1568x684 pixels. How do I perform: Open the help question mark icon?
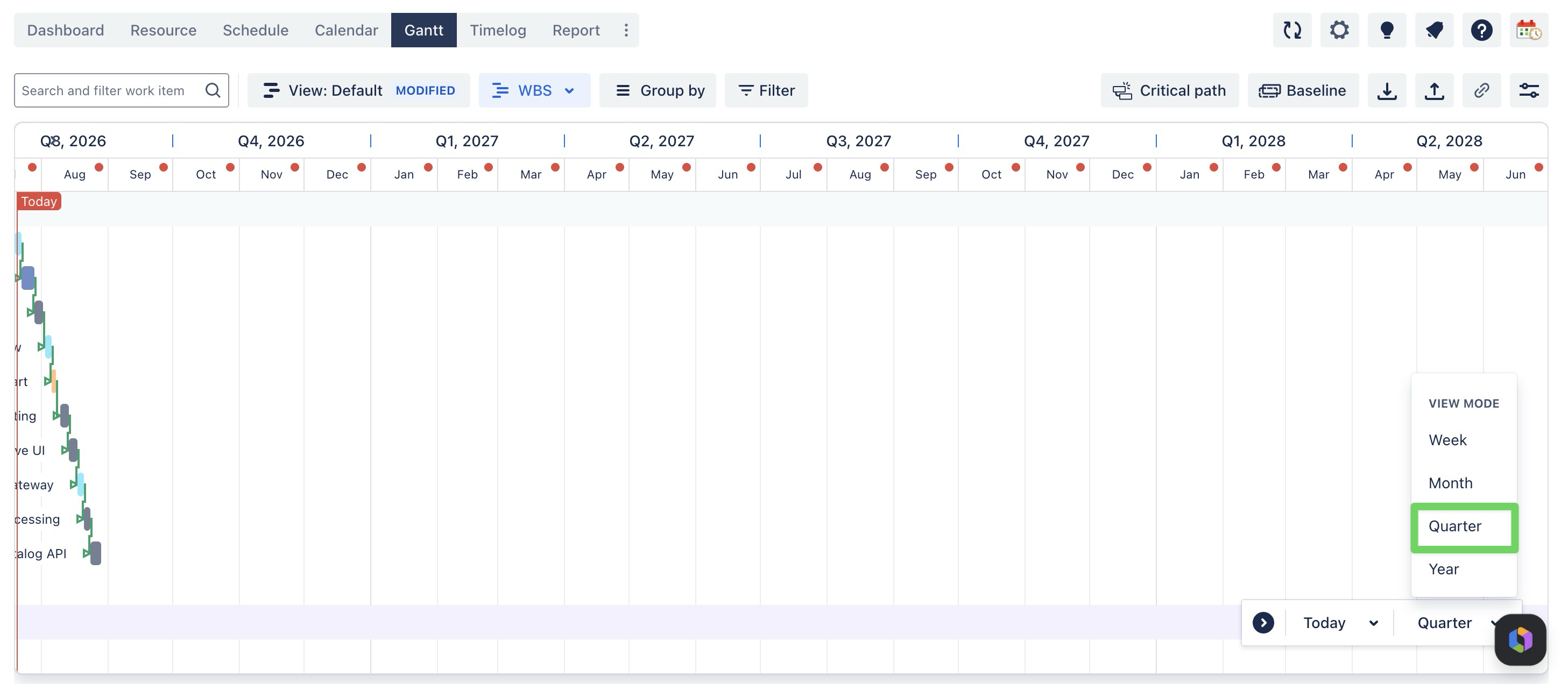pyautogui.click(x=1481, y=30)
